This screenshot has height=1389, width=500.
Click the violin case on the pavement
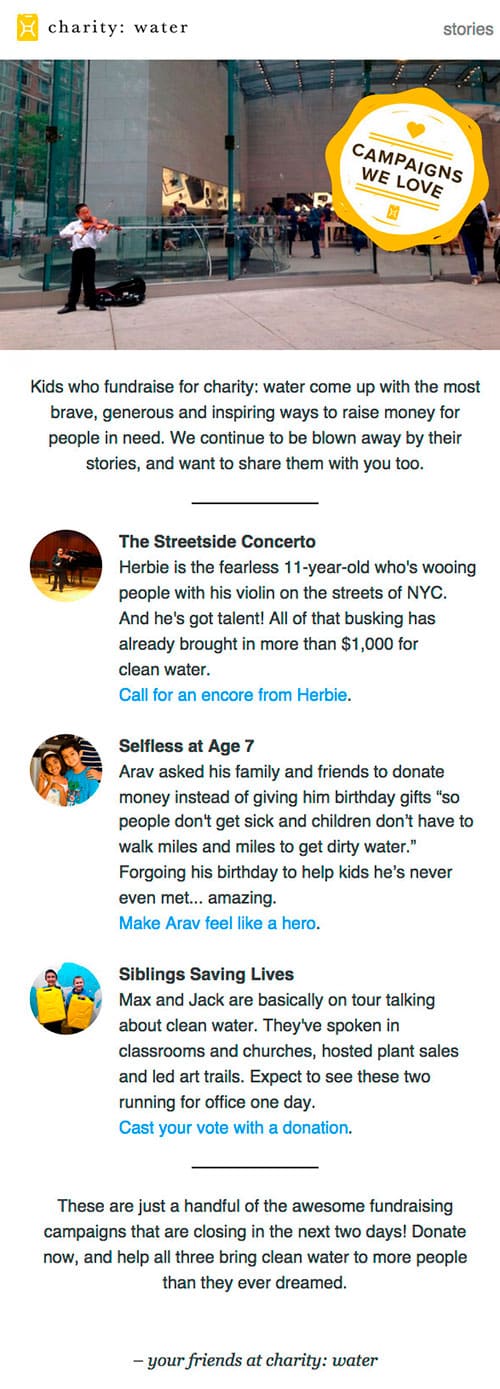(122, 291)
